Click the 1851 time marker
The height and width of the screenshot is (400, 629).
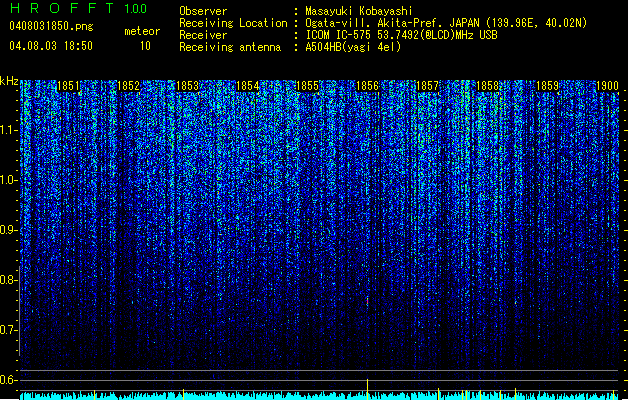[69, 86]
